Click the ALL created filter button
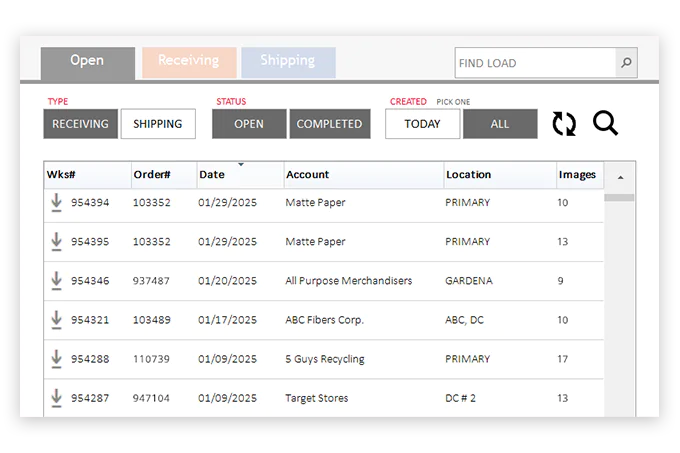680x453 pixels. pyautogui.click(x=500, y=124)
